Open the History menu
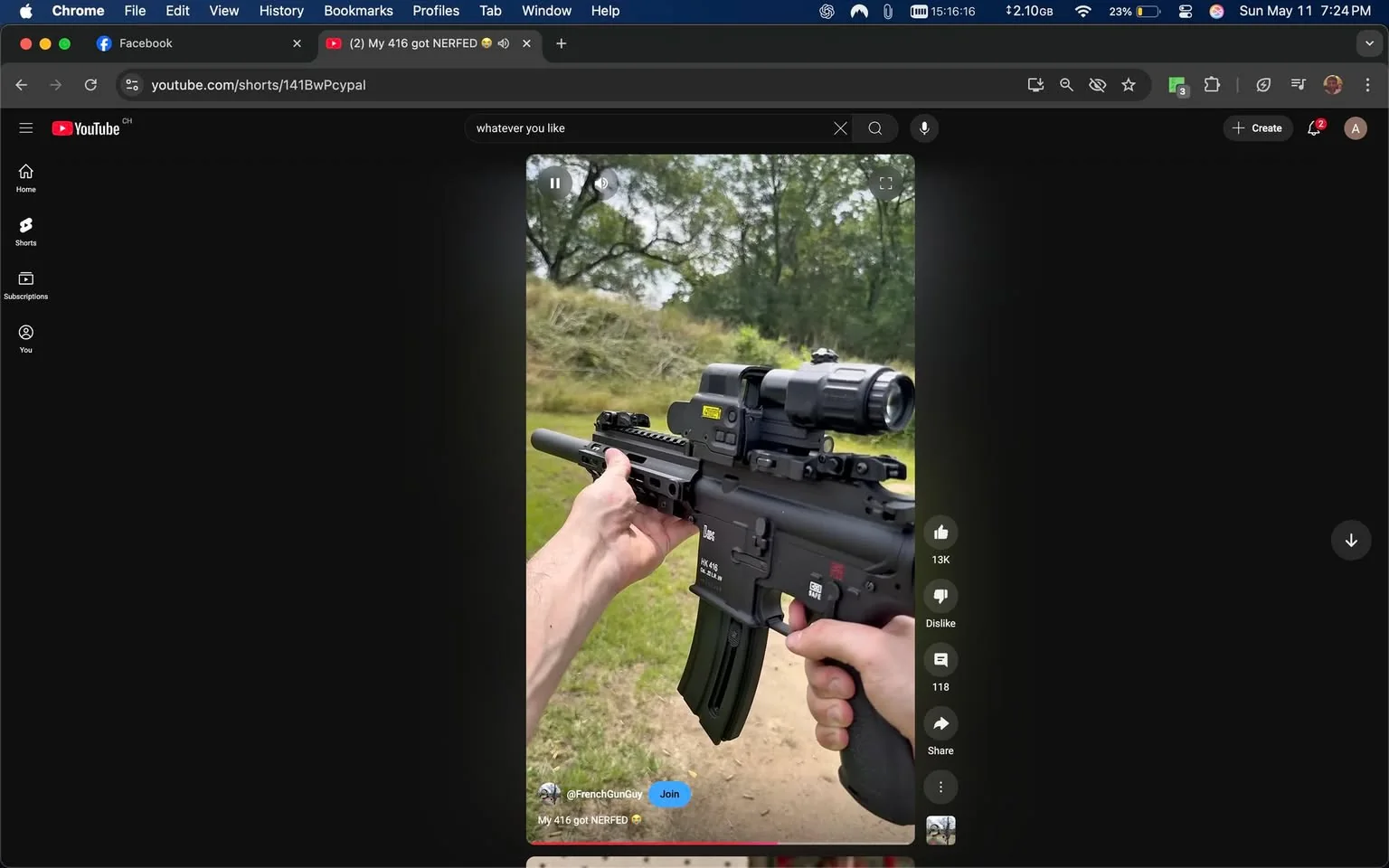The image size is (1389, 868). (281, 11)
